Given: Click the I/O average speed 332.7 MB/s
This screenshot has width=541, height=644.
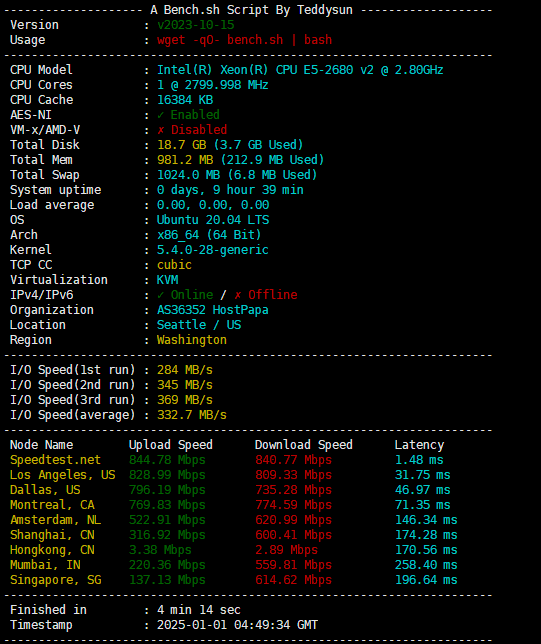Looking at the screenshot, I should click(192, 415).
